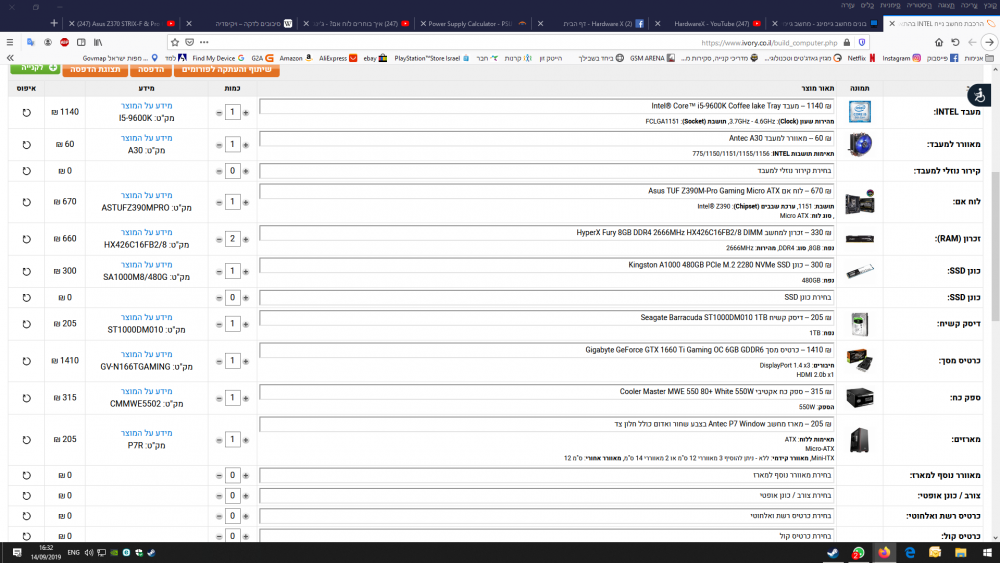Show more bookmarks with the double chevron

coord(10,58)
